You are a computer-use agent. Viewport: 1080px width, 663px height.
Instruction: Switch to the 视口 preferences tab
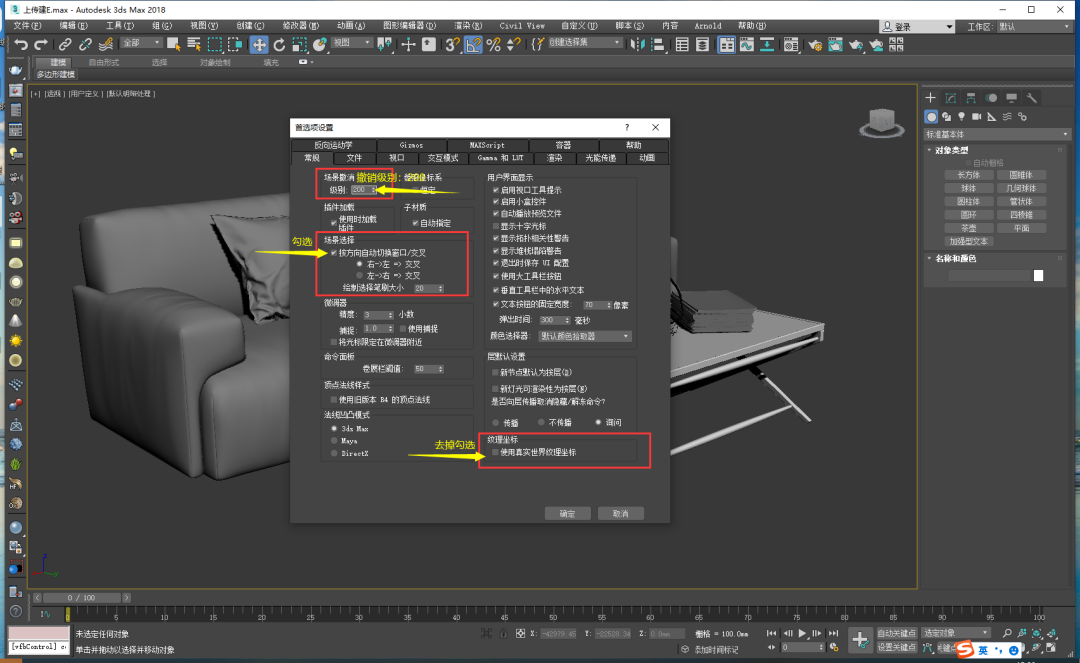click(x=397, y=158)
